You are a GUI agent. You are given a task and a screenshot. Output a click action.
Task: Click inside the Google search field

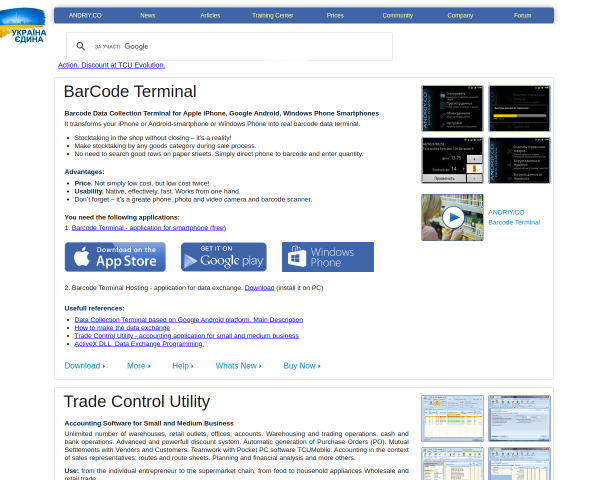click(230, 46)
